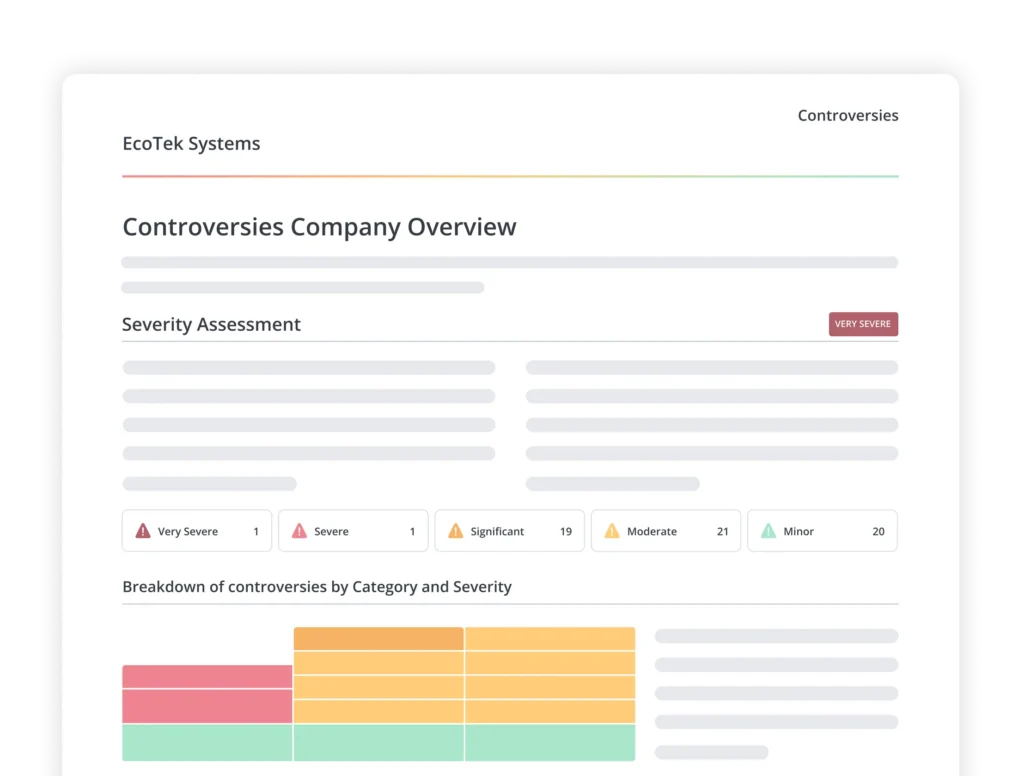Select the Minor severity card

[x=822, y=530]
